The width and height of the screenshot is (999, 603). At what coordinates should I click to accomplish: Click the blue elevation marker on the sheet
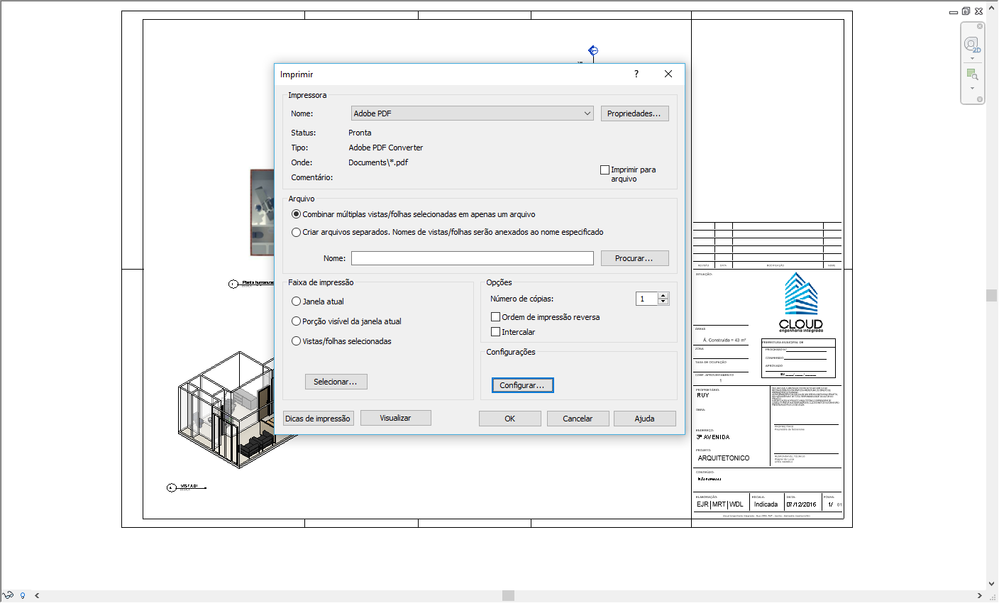593,50
